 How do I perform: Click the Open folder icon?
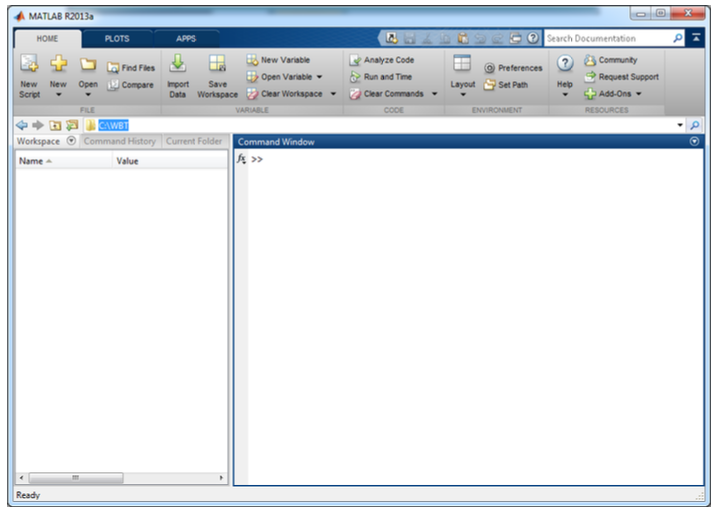coord(88,65)
